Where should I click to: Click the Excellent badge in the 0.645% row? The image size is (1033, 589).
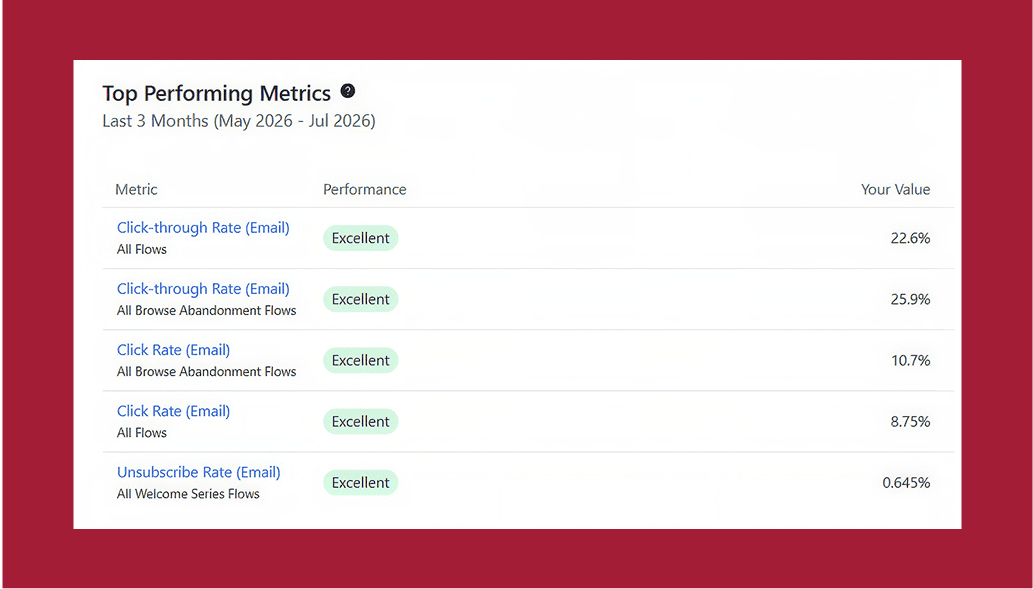[x=360, y=483]
